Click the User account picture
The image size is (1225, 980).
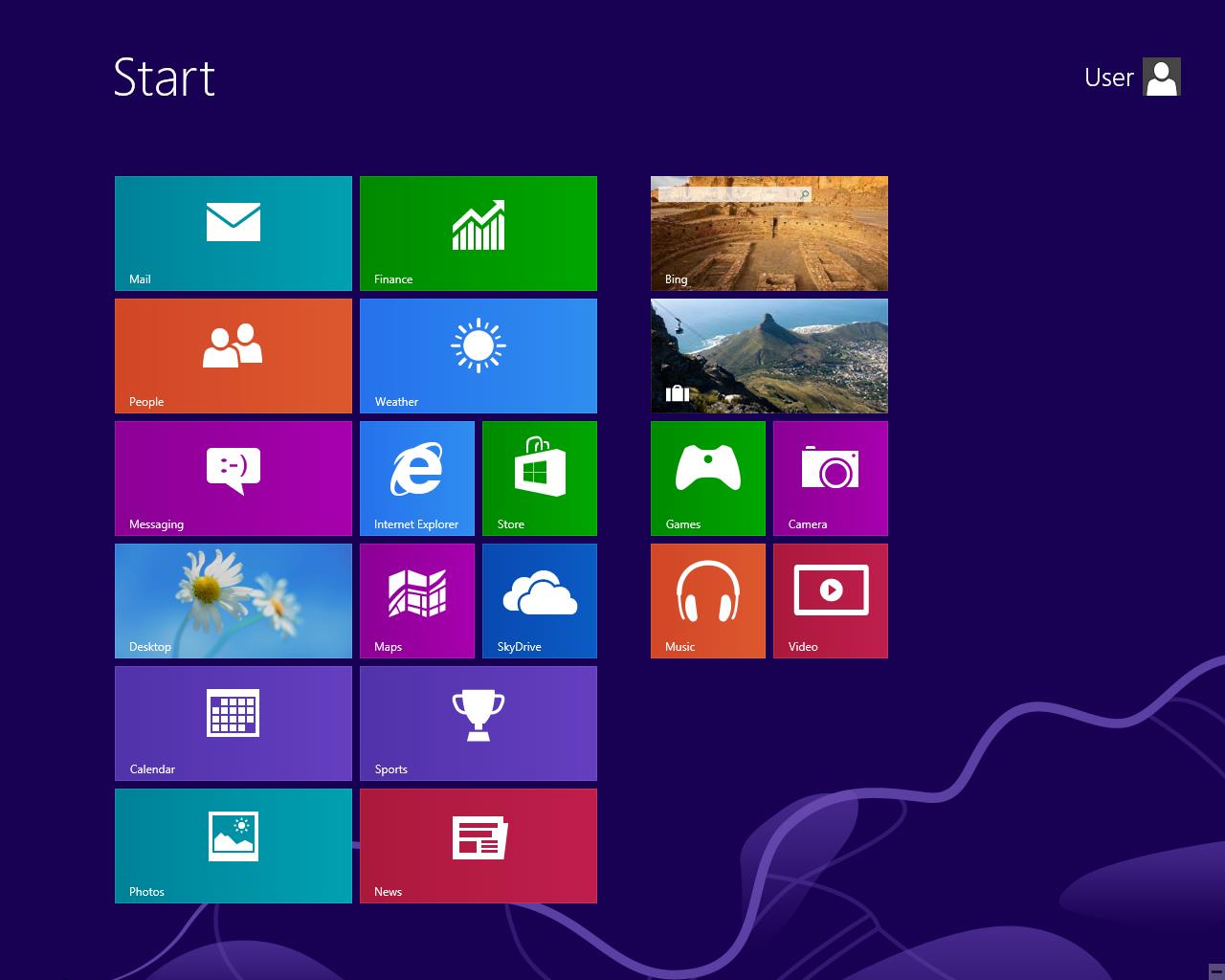coord(1162,77)
